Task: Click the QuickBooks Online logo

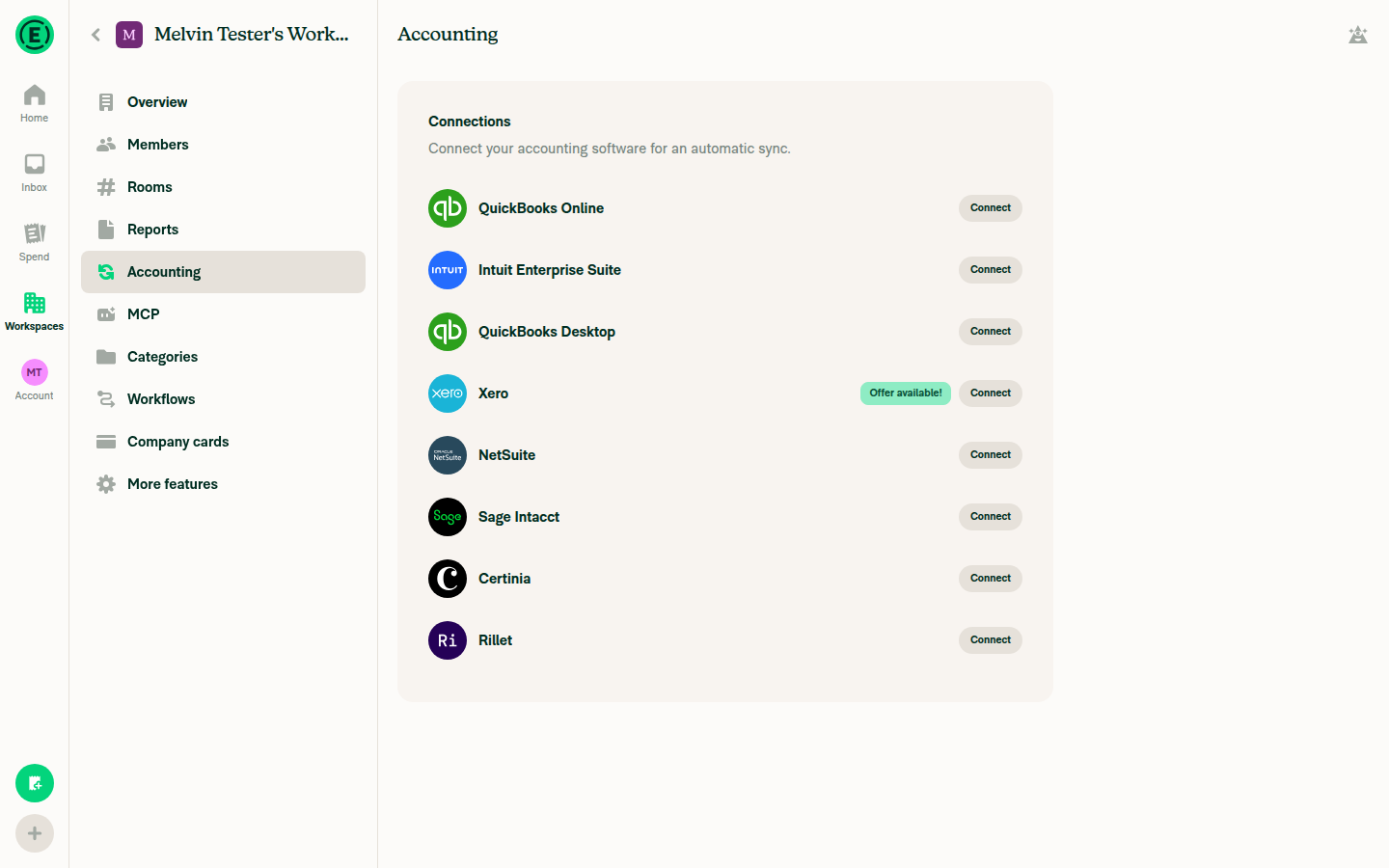Action: (x=448, y=208)
